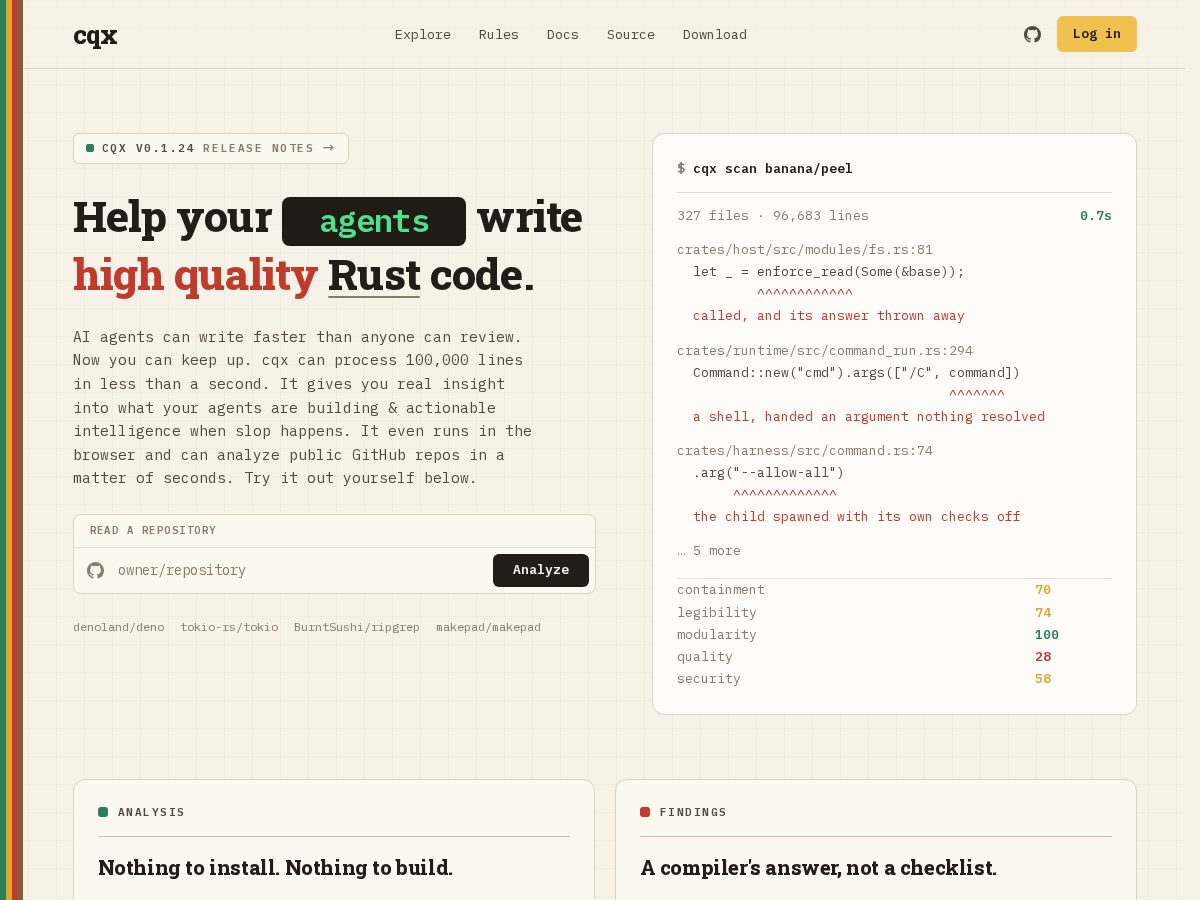Choose the denoland/deno example repo
The image size is (1200, 900).
click(118, 627)
